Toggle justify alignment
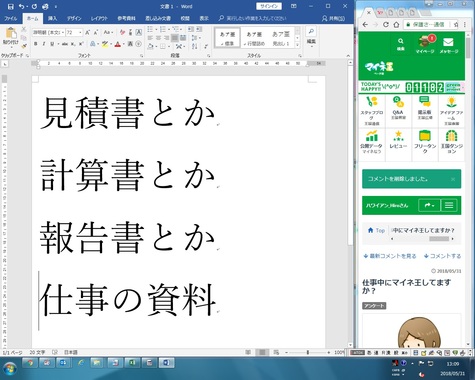Image resolution: width=475 pixels, height=380 pixels. pyautogui.click(x=175, y=38)
